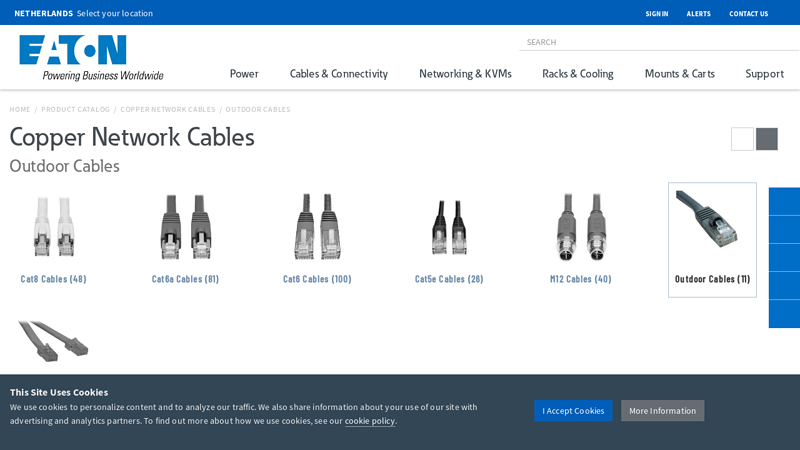Open Cat5e Cables product image
The width and height of the screenshot is (800, 450).
coord(449,228)
